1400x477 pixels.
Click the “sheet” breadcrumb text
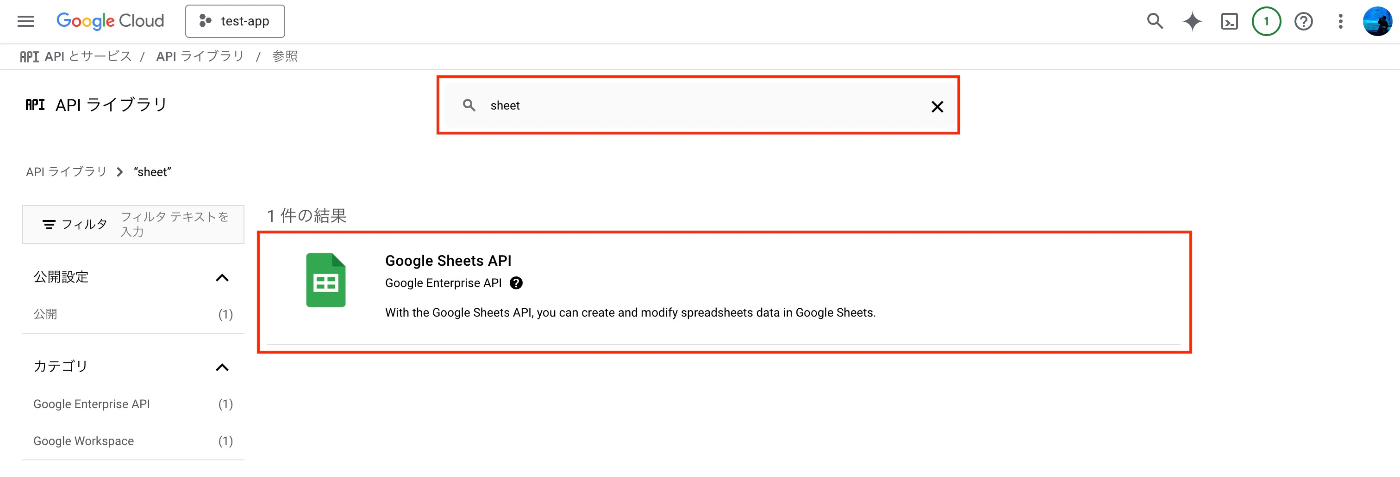153,172
